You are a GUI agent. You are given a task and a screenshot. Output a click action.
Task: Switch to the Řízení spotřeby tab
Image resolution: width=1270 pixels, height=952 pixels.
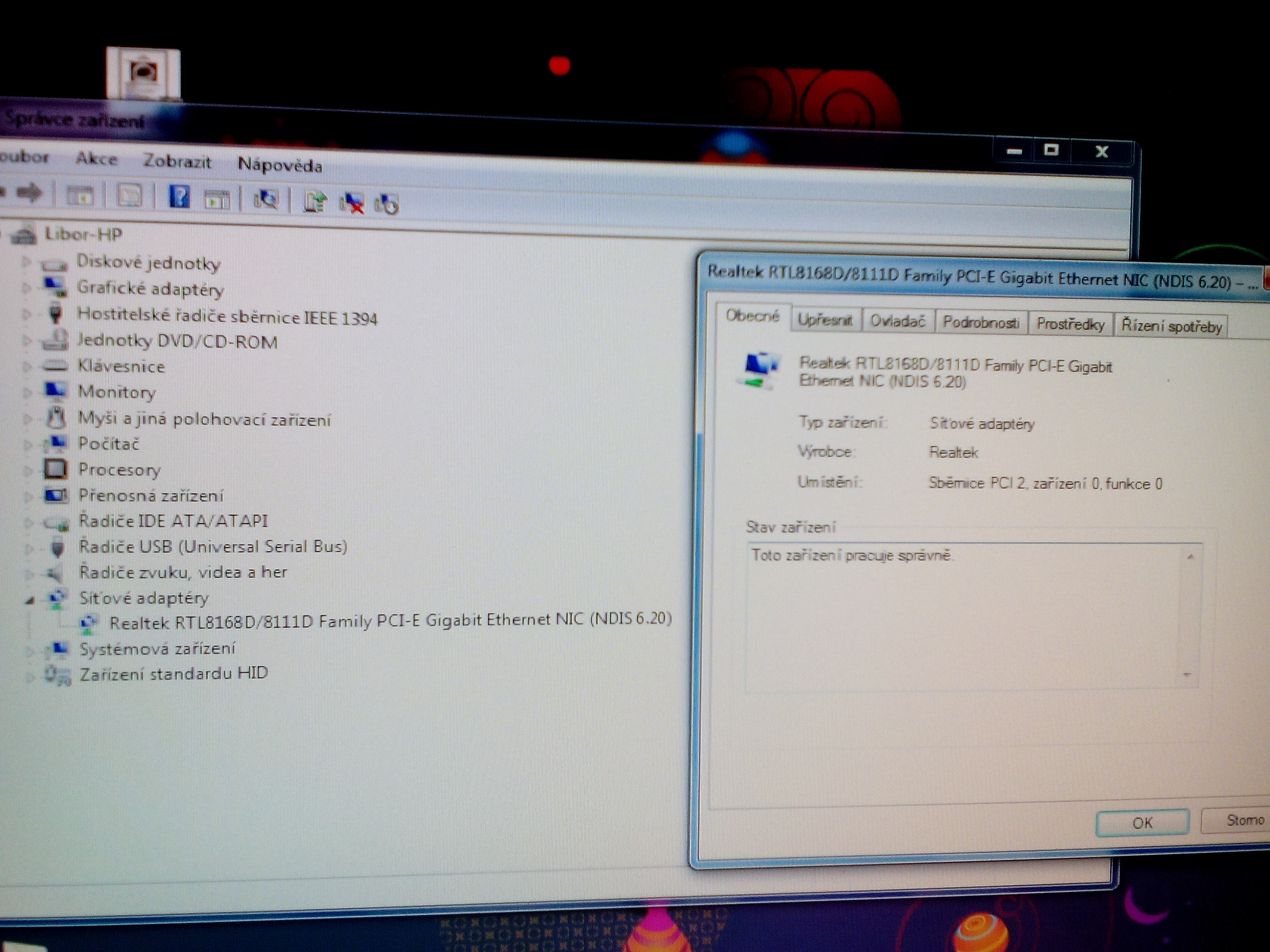(1171, 326)
